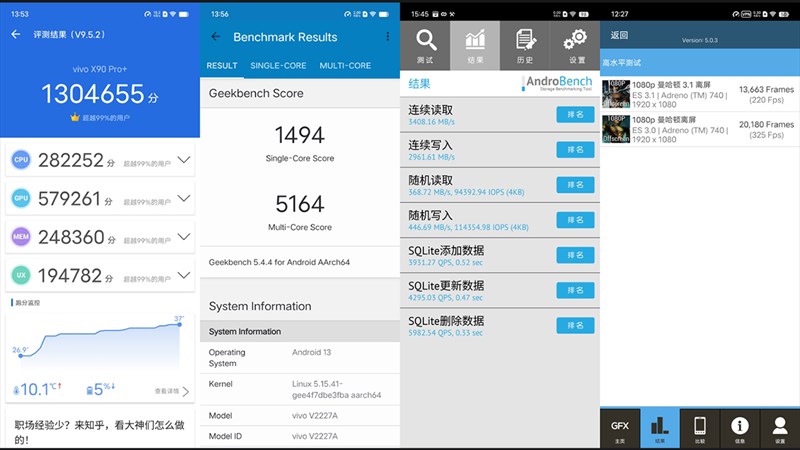This screenshot has height=450, width=800.
Task: Open the AndroBench history tab
Action: 524,45
